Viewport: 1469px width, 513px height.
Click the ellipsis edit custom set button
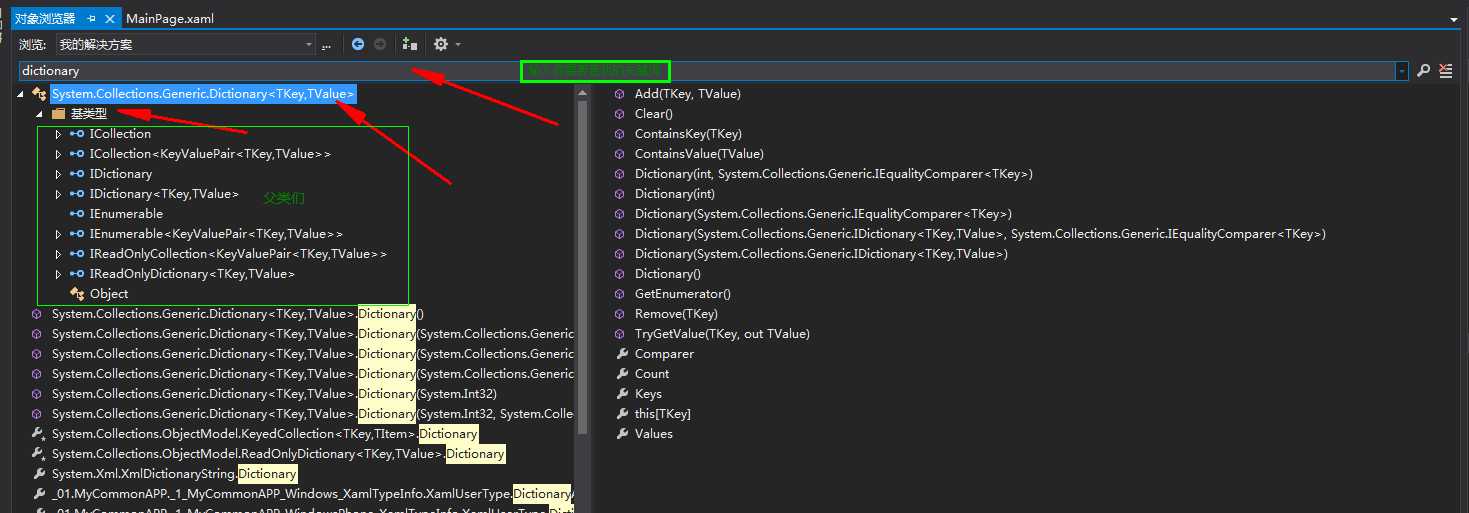coord(326,44)
